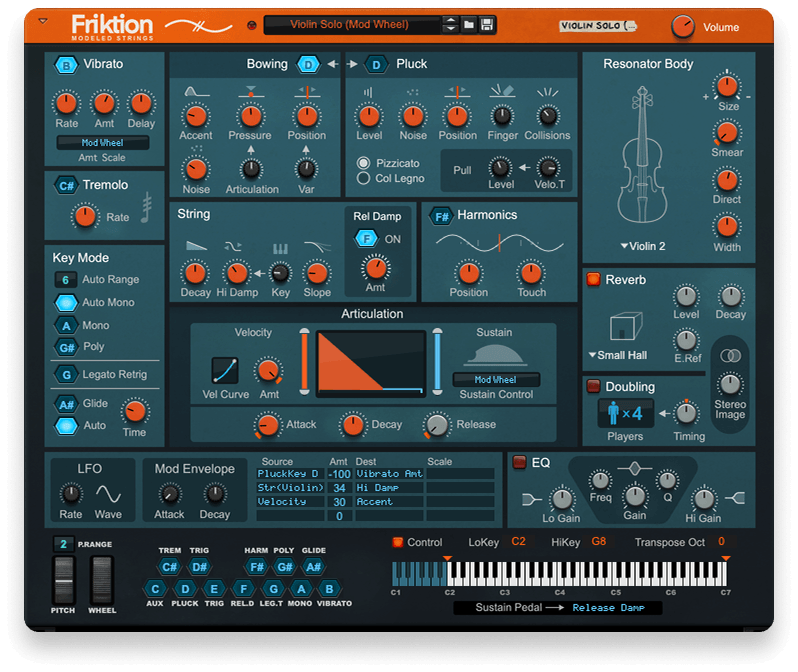Open the preset folder browser icon

469,24
